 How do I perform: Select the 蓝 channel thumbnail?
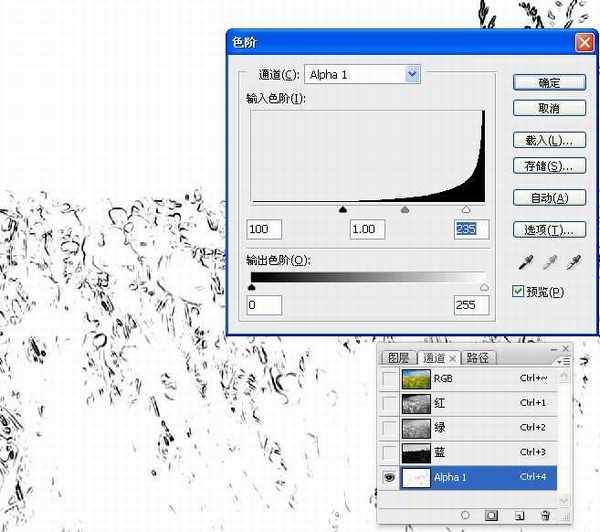point(416,453)
